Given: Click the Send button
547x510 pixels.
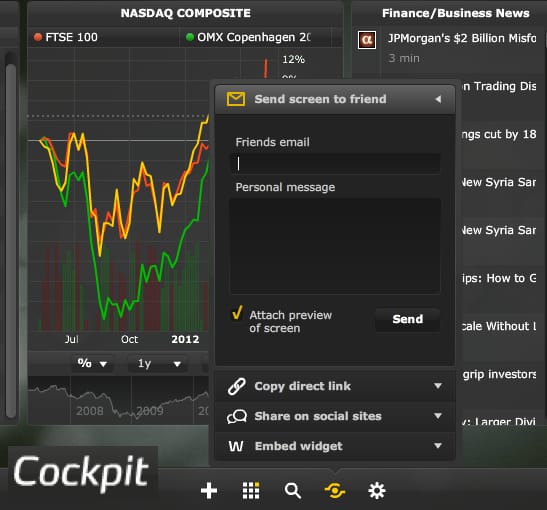Looking at the screenshot, I should click(x=407, y=319).
